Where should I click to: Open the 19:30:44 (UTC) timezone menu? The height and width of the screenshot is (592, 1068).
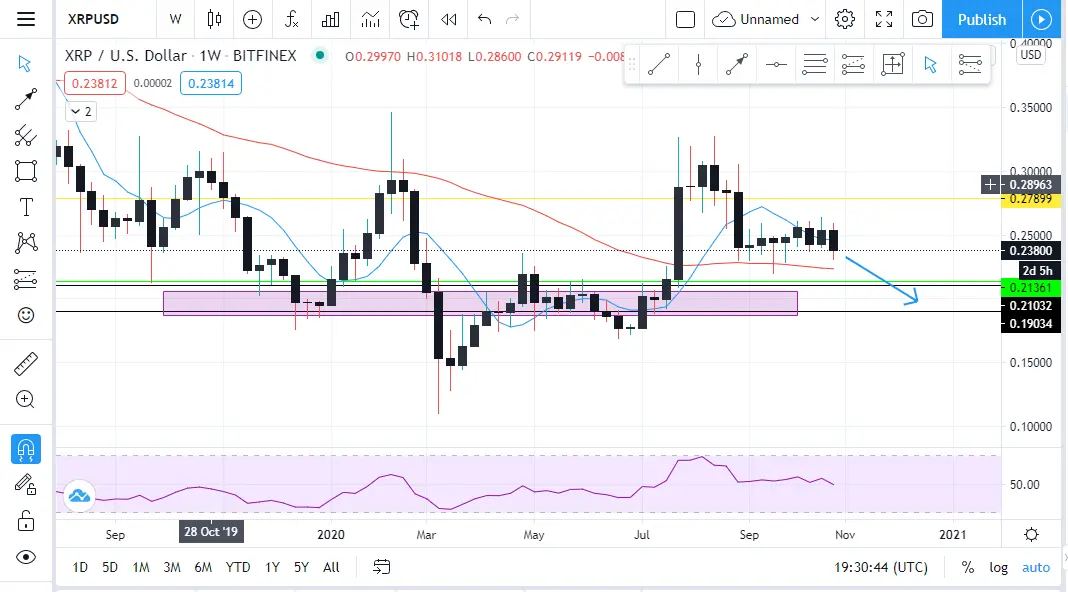click(881, 567)
